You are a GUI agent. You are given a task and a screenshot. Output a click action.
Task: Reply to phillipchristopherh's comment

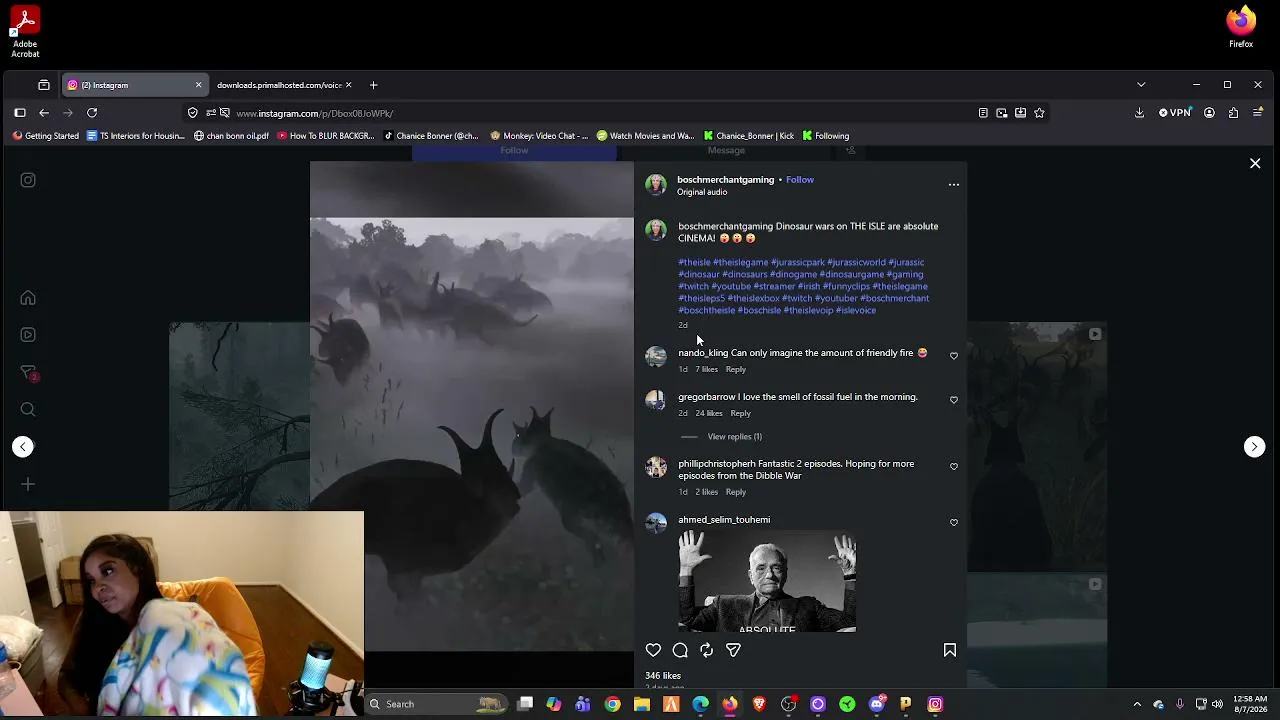[x=735, y=493]
